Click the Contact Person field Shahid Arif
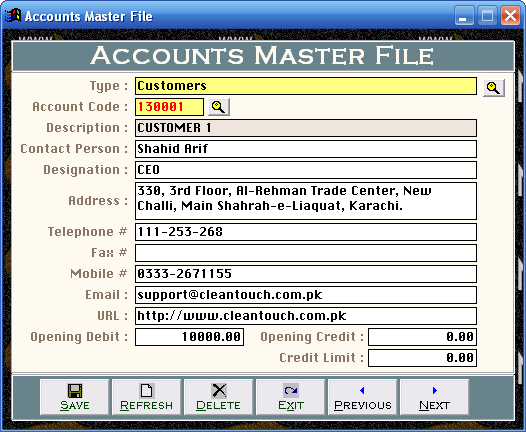The width and height of the screenshot is (526, 432). [306, 149]
